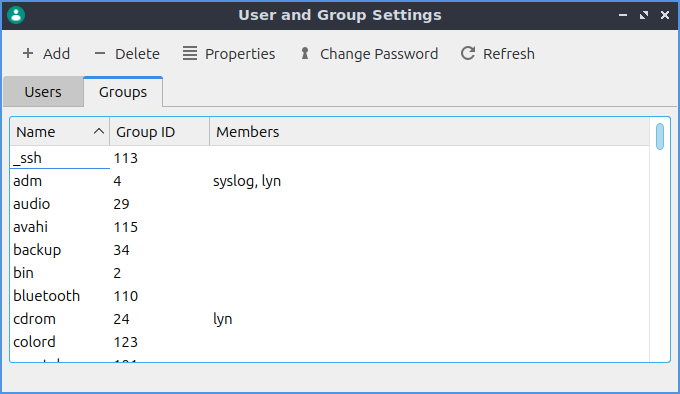The width and height of the screenshot is (680, 394).
Task: Maximize the window using the arrows icon
Action: click(x=644, y=15)
